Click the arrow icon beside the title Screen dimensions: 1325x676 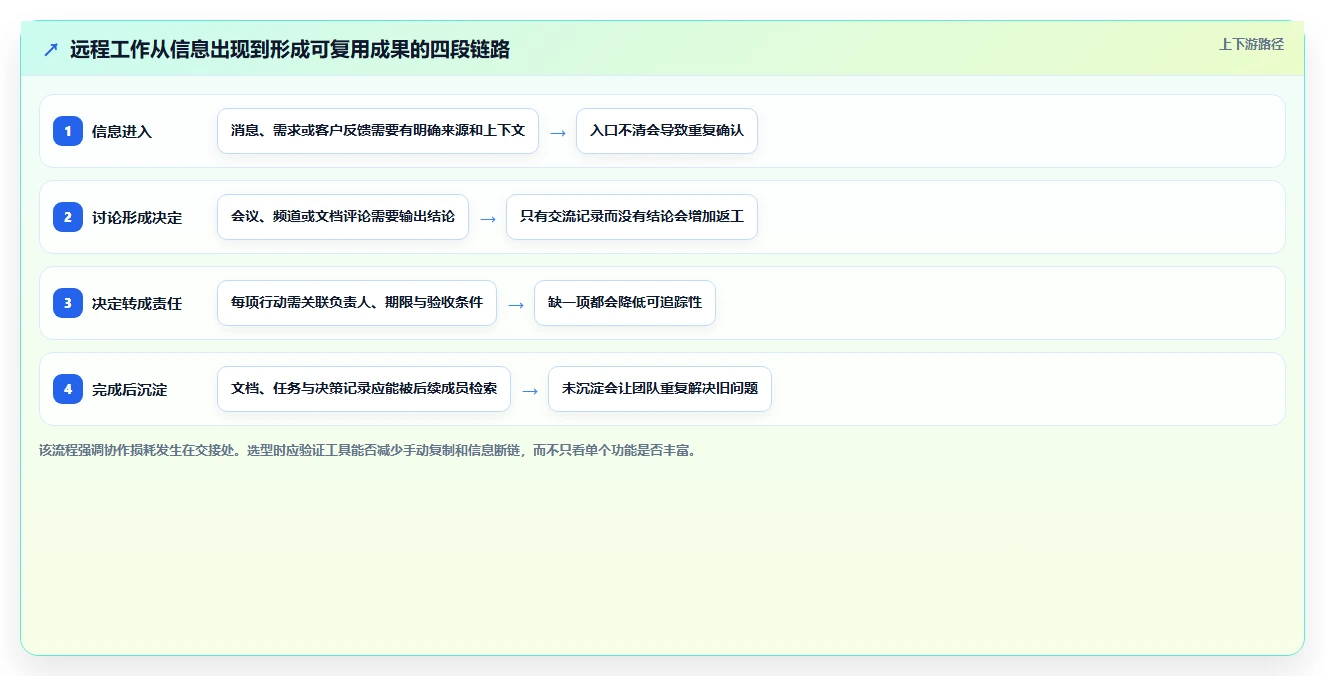click(x=51, y=50)
